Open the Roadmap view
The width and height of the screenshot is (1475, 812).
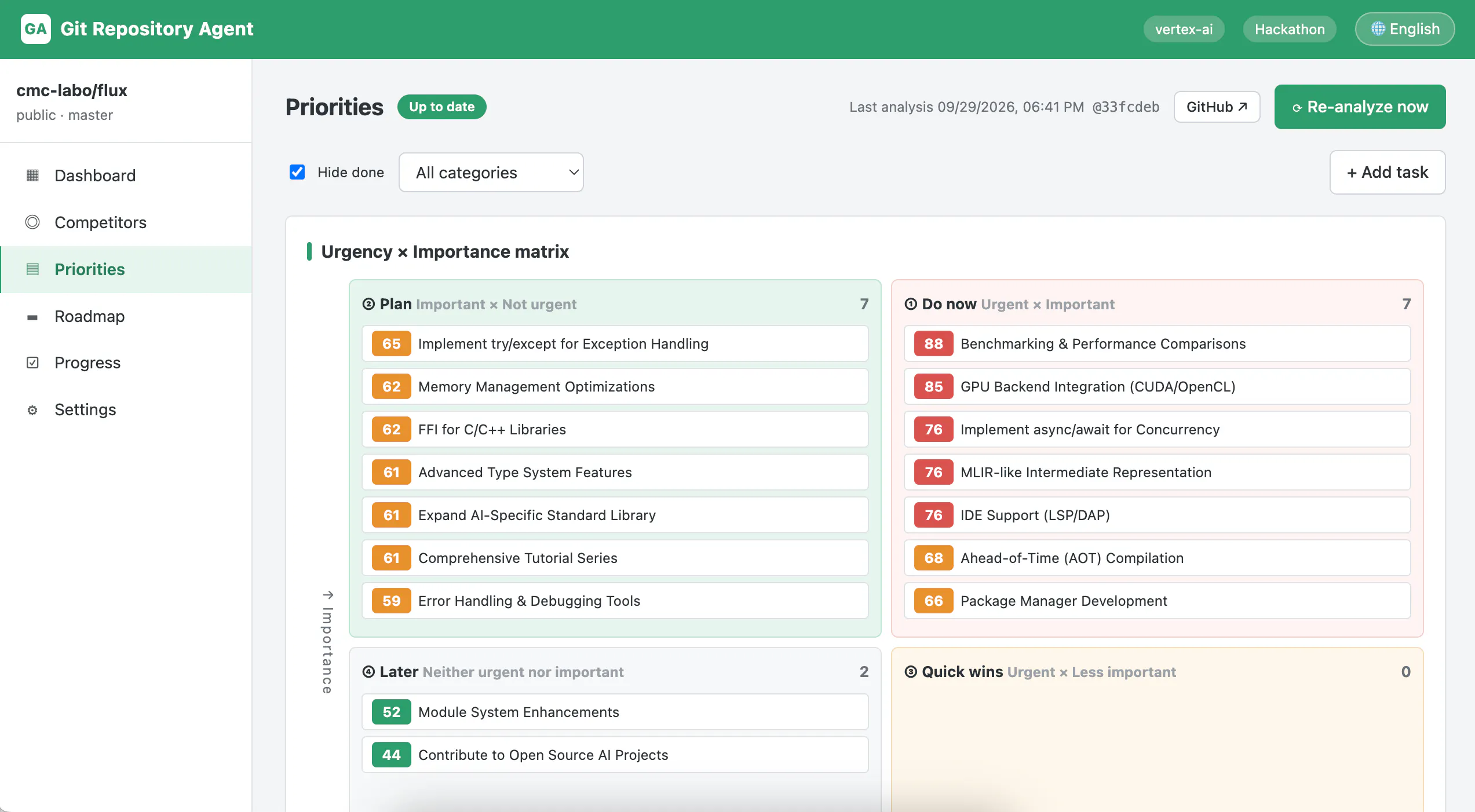tap(126, 316)
